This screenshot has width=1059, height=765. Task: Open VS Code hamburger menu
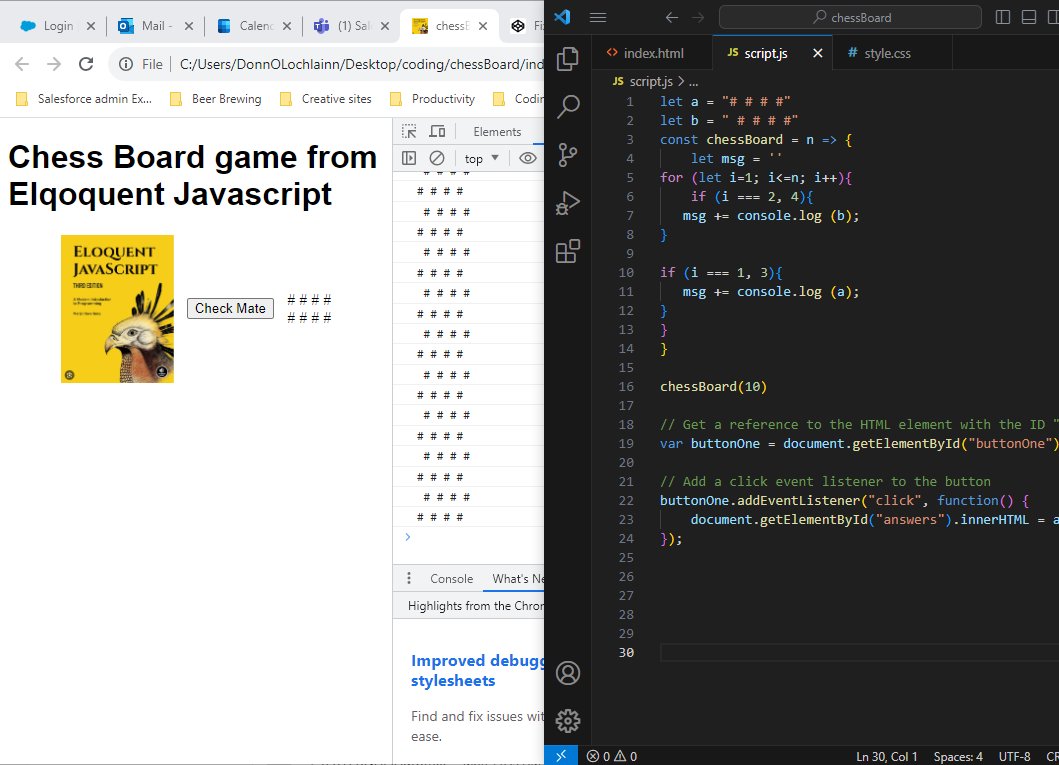coord(598,18)
